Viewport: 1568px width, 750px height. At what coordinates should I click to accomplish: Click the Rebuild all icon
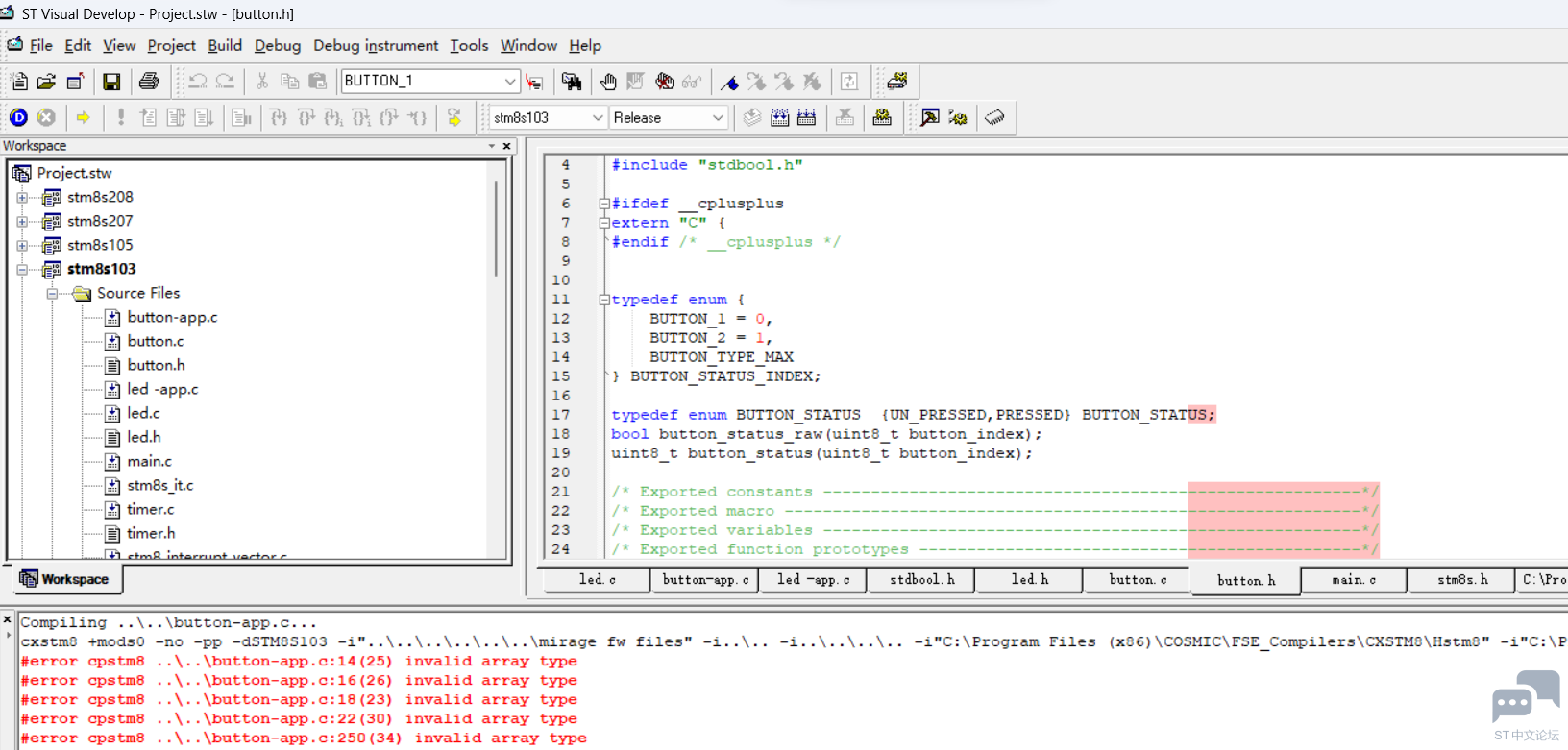(x=807, y=117)
